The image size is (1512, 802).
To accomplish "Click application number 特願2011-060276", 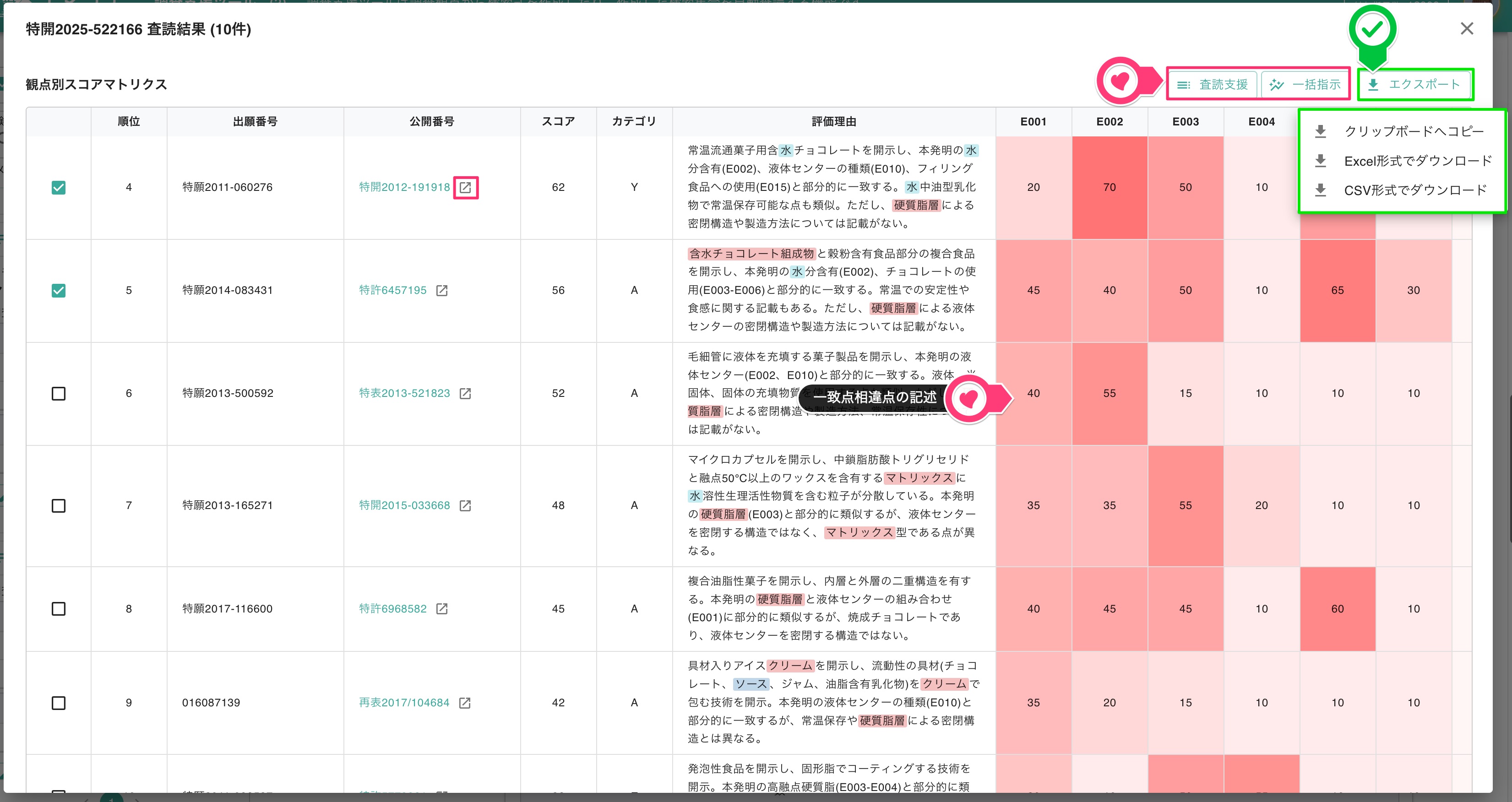I will tap(227, 187).
